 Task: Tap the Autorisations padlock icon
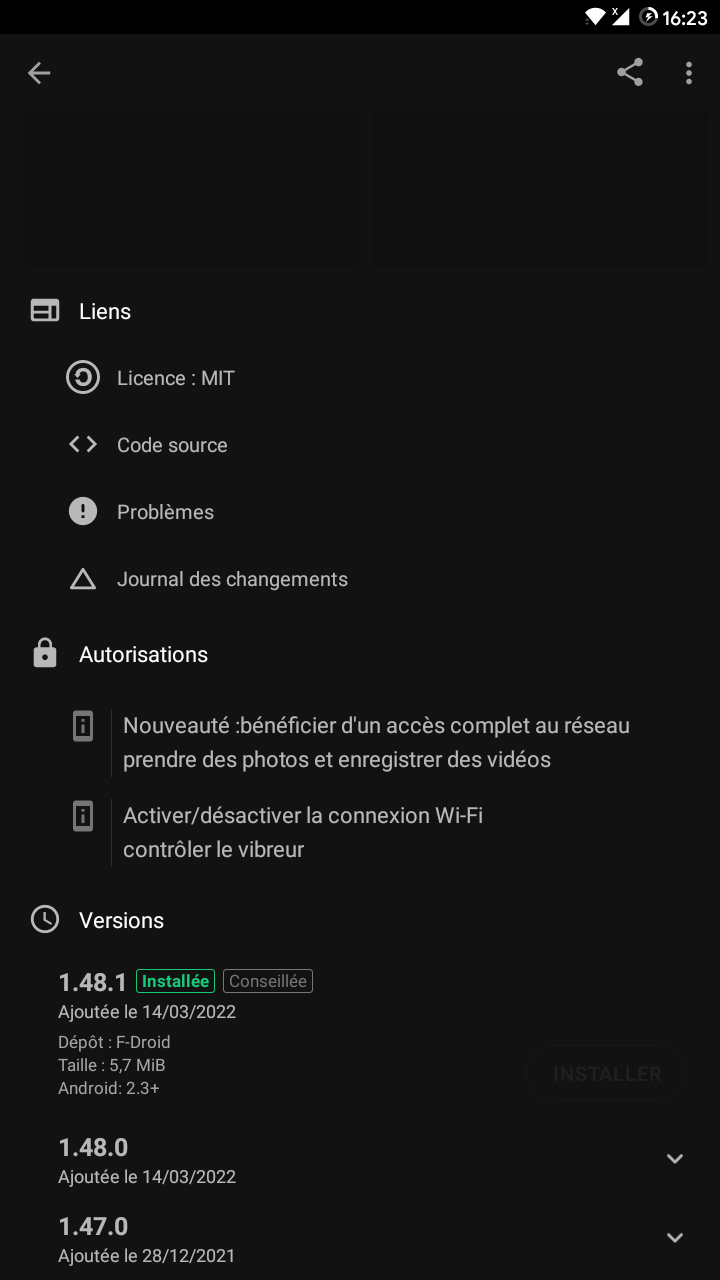click(44, 653)
